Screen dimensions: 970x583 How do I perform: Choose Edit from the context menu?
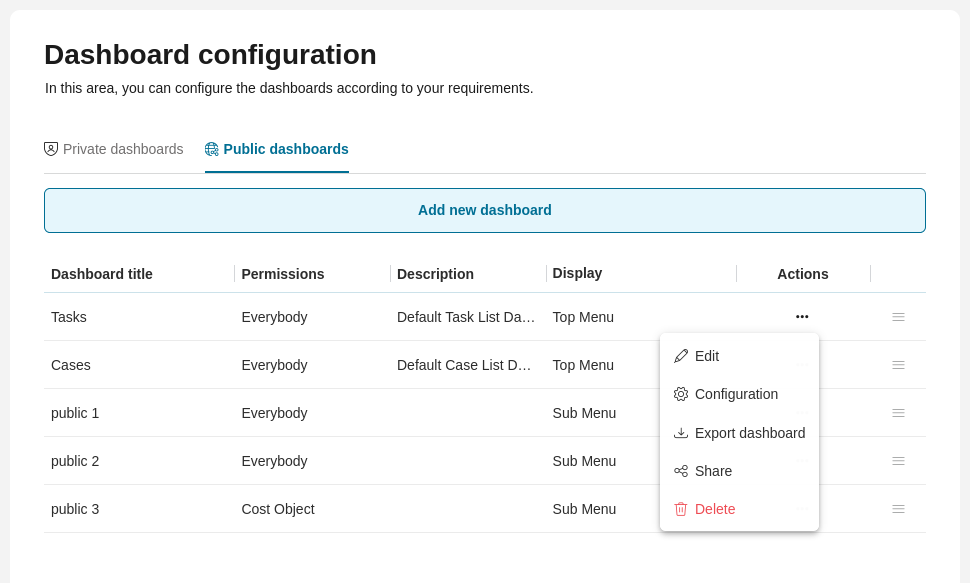(x=707, y=356)
